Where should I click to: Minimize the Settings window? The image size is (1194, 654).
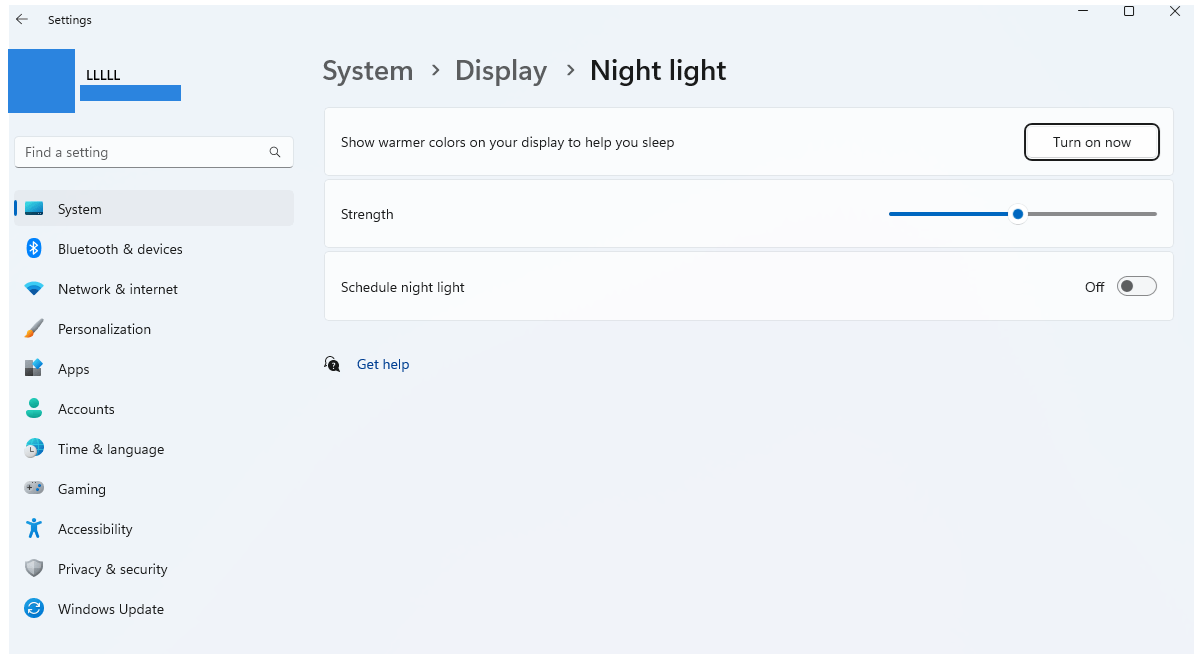pos(1083,11)
